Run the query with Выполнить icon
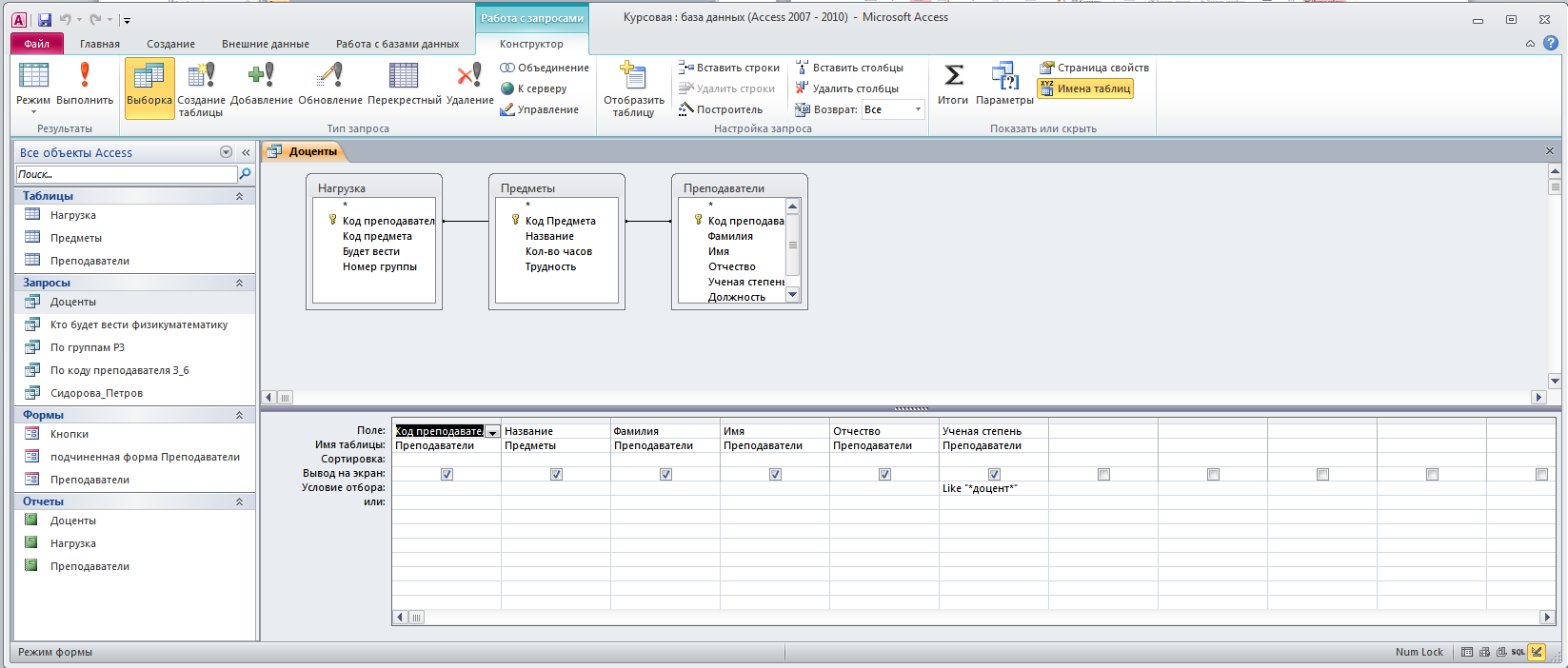Image resolution: width=1568 pixels, height=668 pixels. [x=85, y=86]
